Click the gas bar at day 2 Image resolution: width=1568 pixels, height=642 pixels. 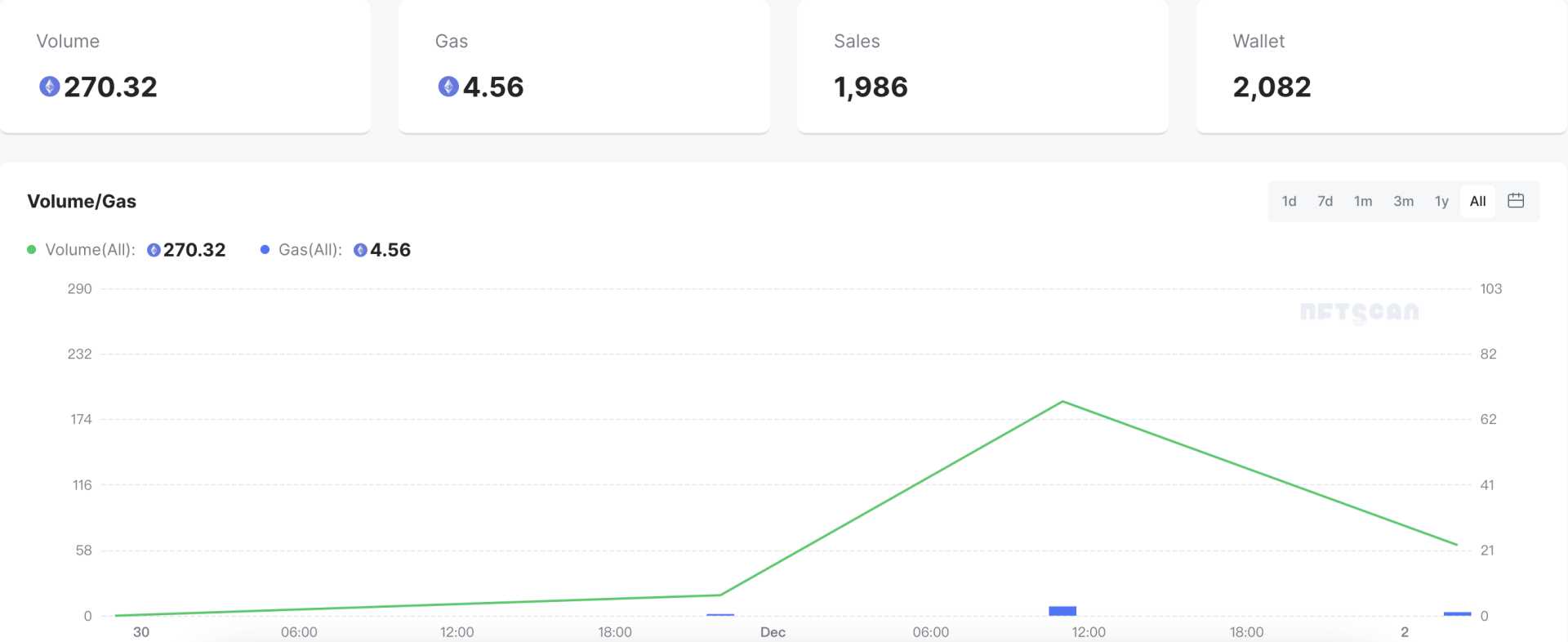pyautogui.click(x=1457, y=613)
